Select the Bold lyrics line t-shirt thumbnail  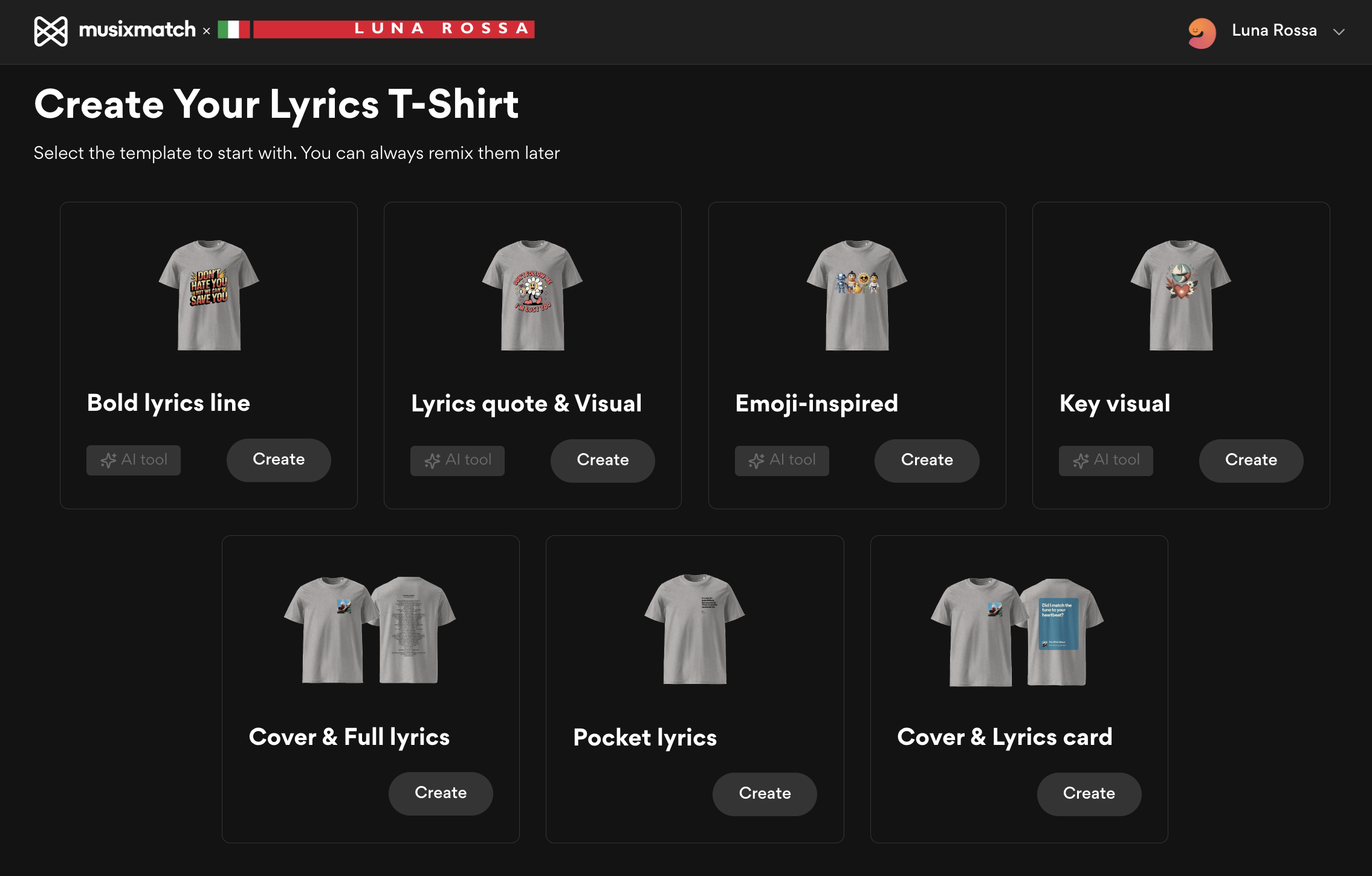pyautogui.click(x=209, y=295)
